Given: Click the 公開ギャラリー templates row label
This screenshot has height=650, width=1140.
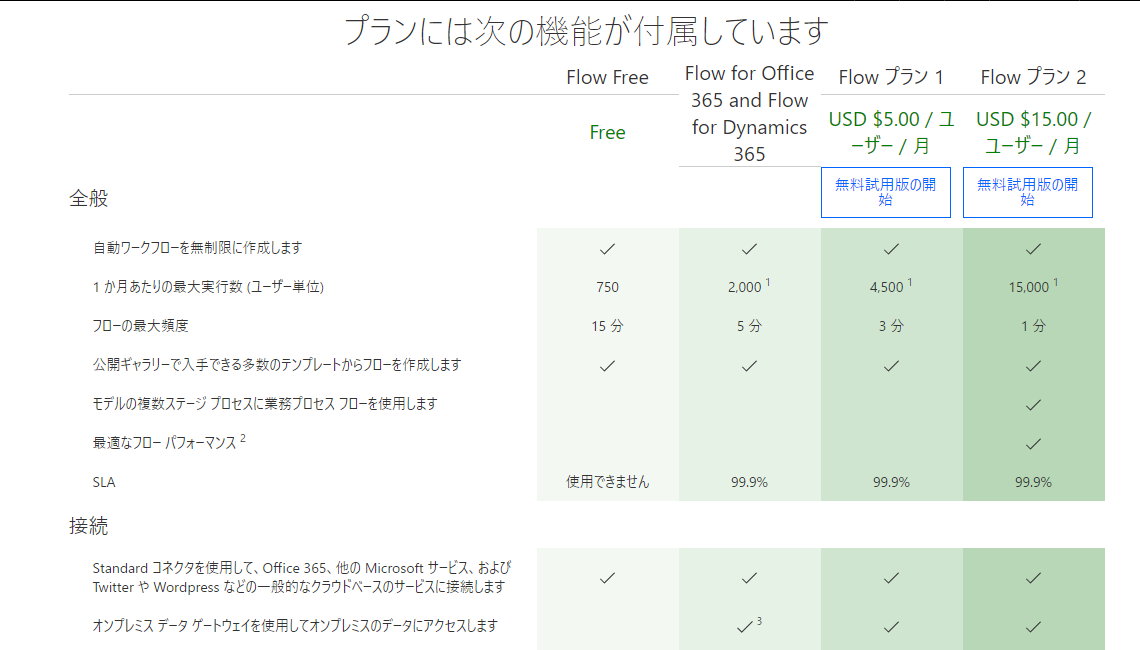Looking at the screenshot, I should 277,365.
